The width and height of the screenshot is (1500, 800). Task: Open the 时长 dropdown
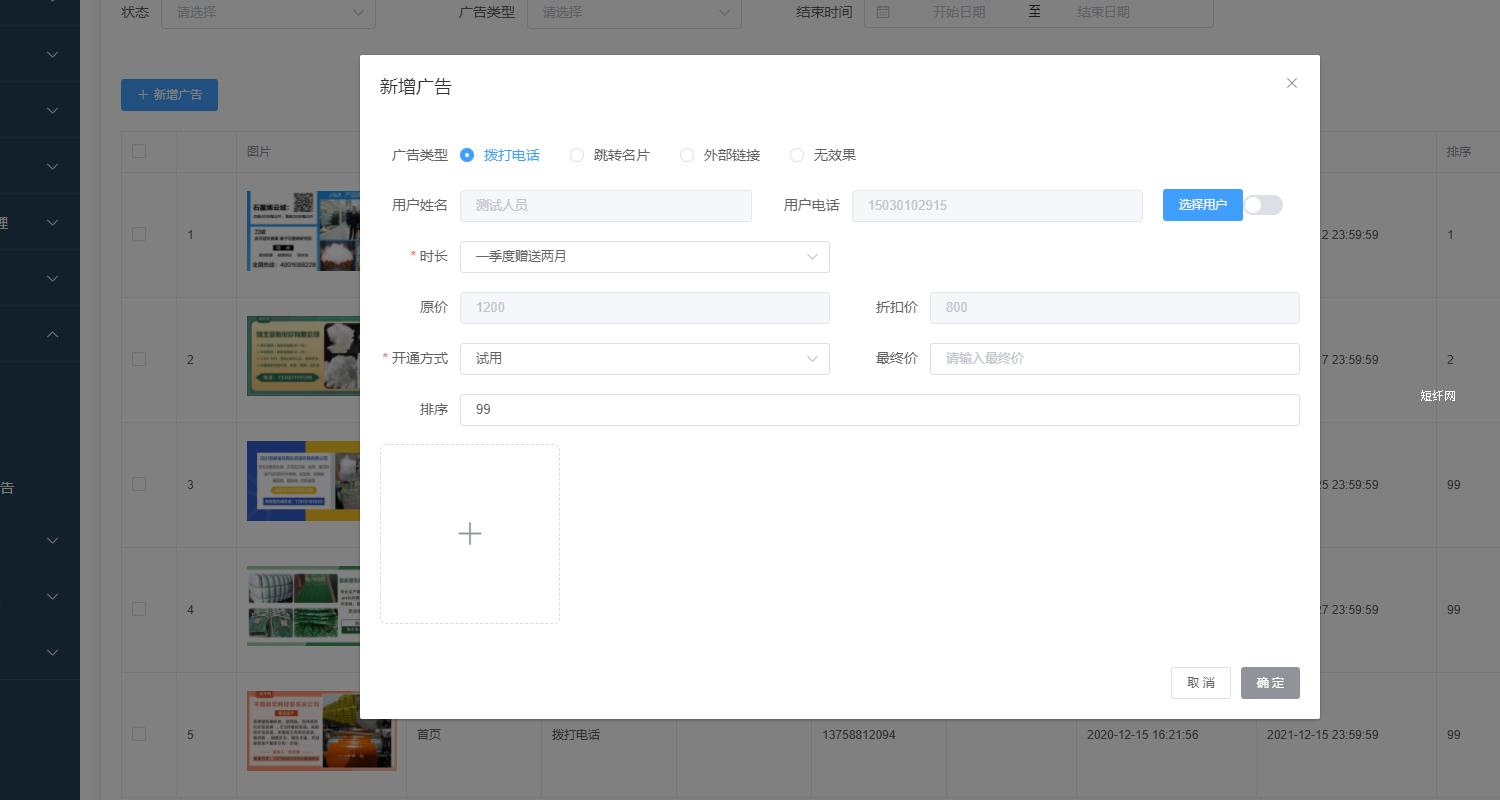[x=644, y=256]
